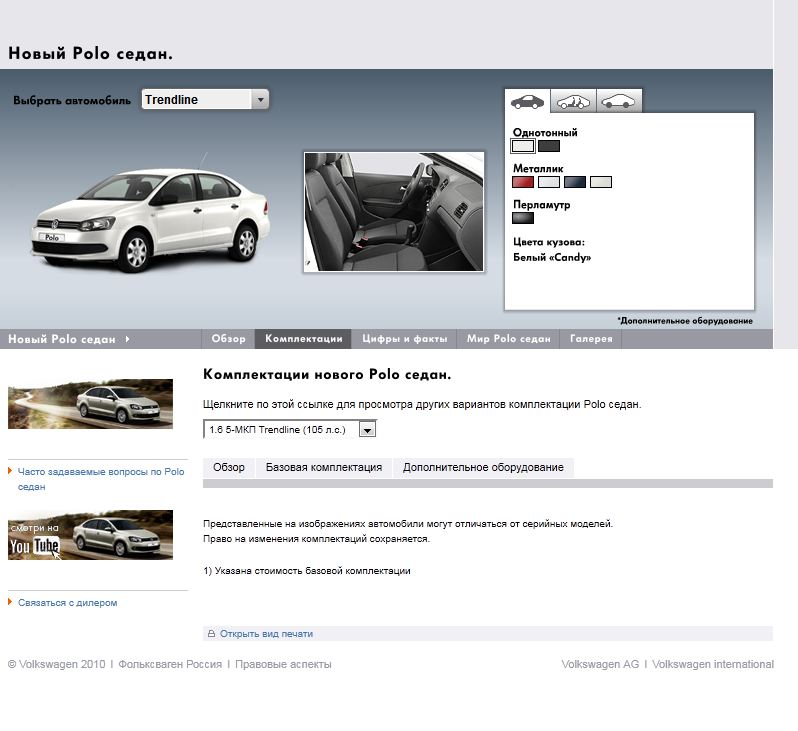
Task: Choose the red metallic color swatch
Action: pos(523,182)
